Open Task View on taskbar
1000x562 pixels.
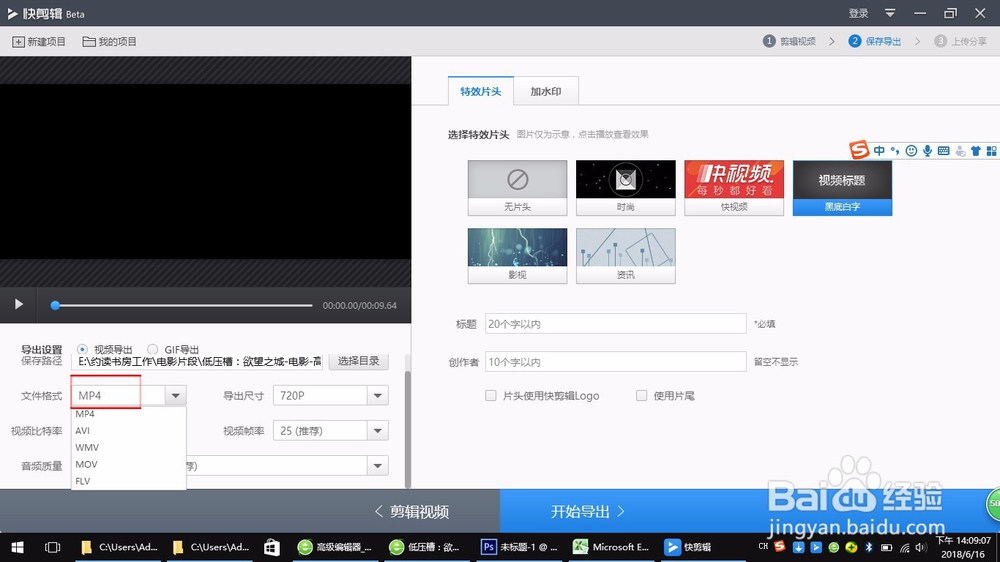tap(52, 547)
